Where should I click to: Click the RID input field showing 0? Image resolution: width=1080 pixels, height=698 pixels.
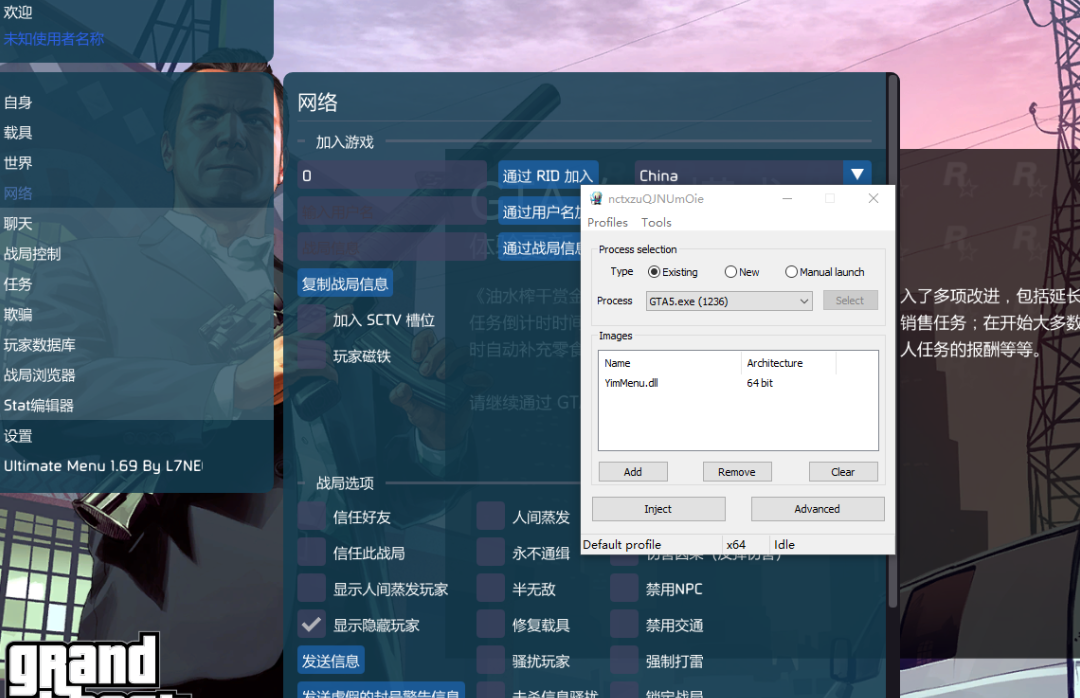(393, 176)
